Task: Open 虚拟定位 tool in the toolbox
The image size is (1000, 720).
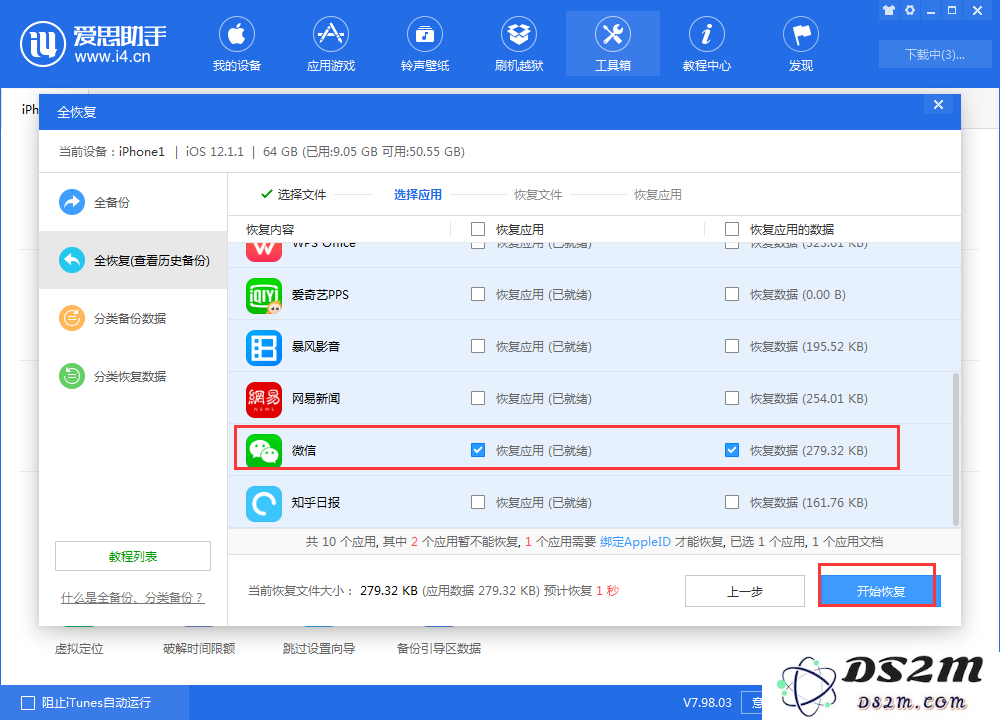Action: click(x=79, y=649)
